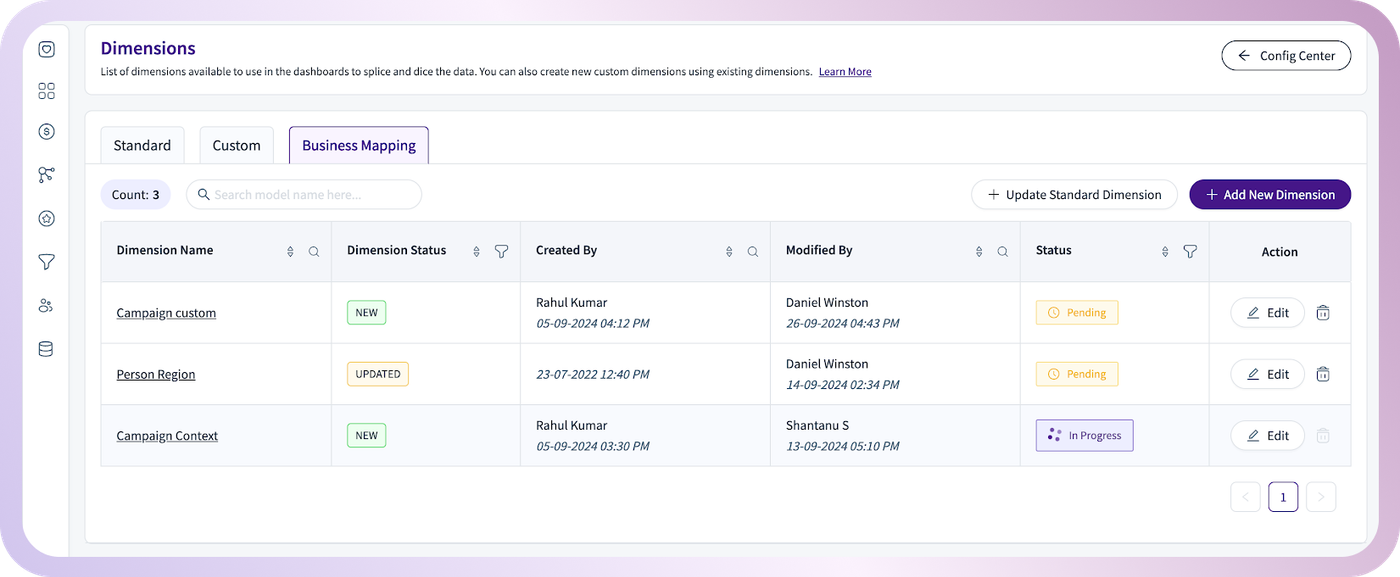This screenshot has height=577, width=1400.
Task: Edit the Campaign Context row
Action: [x=1267, y=436]
